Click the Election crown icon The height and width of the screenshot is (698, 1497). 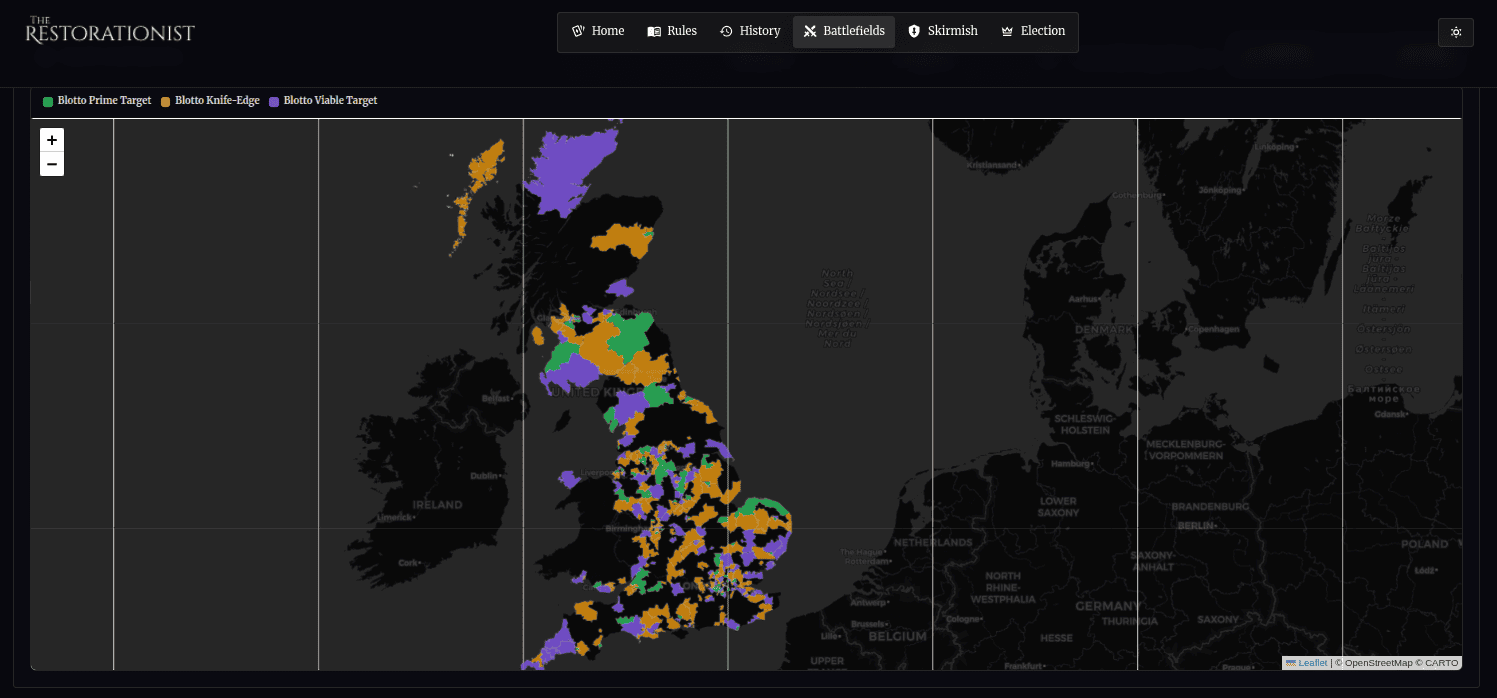click(1007, 31)
